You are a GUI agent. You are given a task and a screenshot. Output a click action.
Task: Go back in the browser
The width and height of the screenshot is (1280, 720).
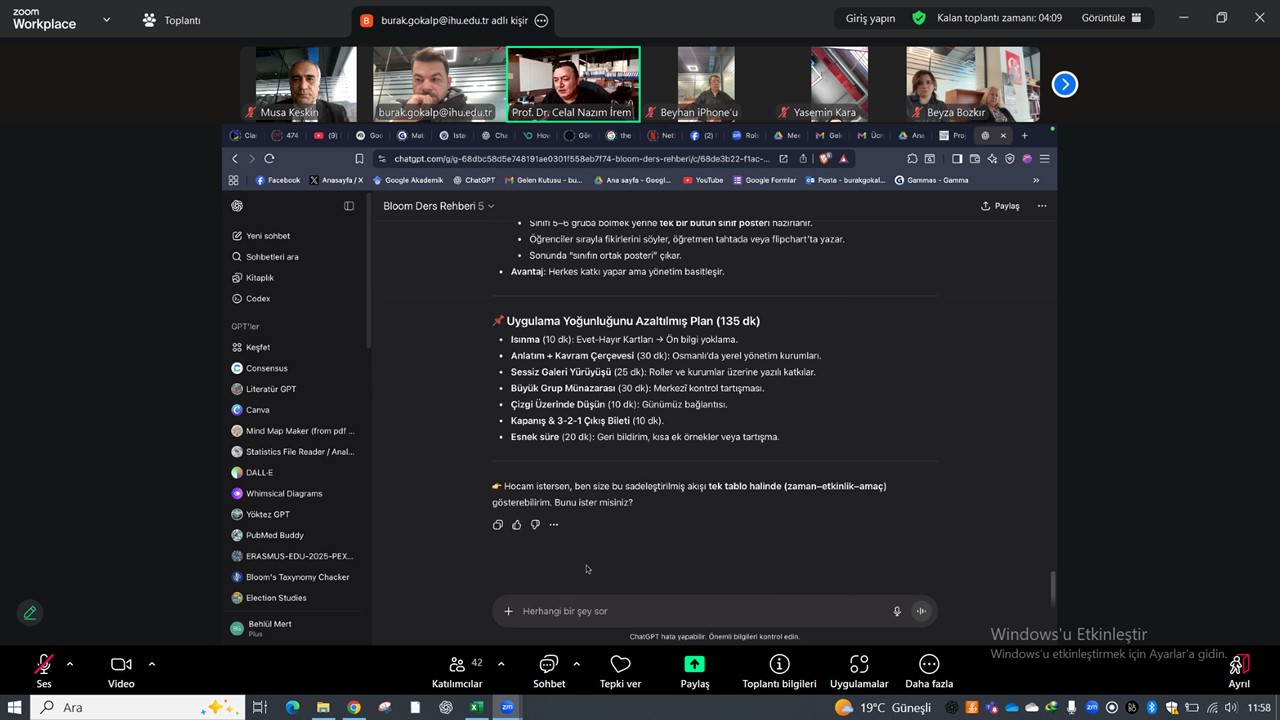tap(235, 158)
